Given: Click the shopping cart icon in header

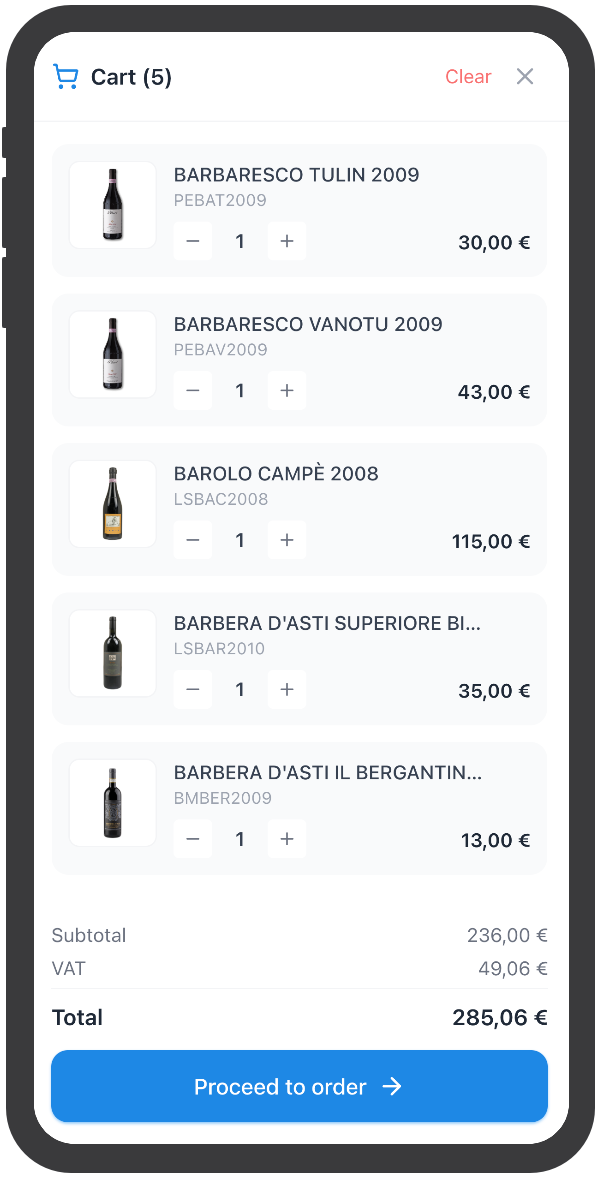Looking at the screenshot, I should (x=66, y=77).
